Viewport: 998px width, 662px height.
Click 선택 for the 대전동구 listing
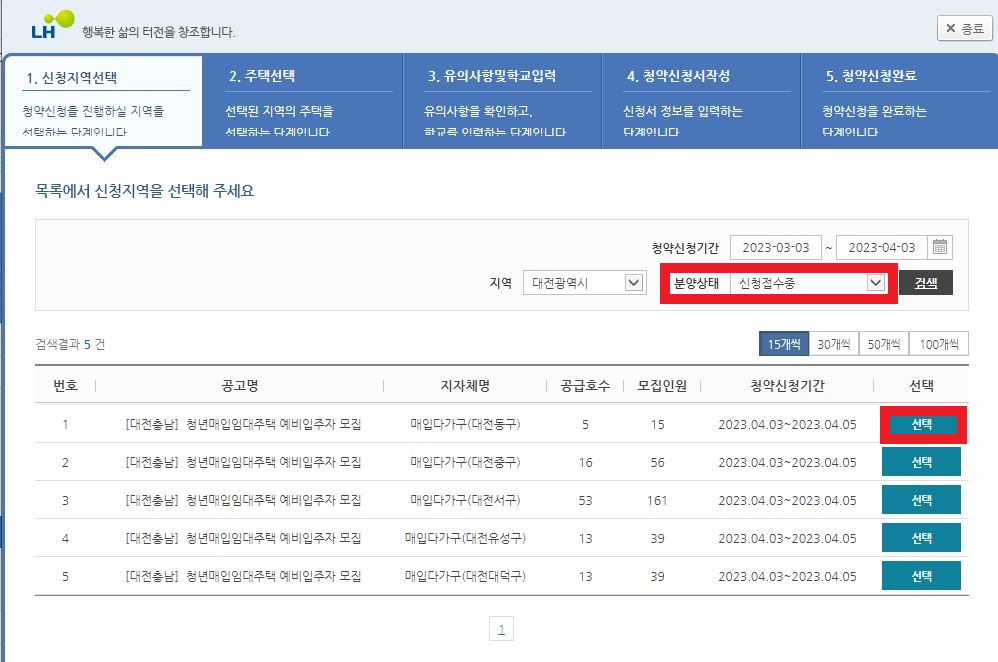tap(921, 425)
